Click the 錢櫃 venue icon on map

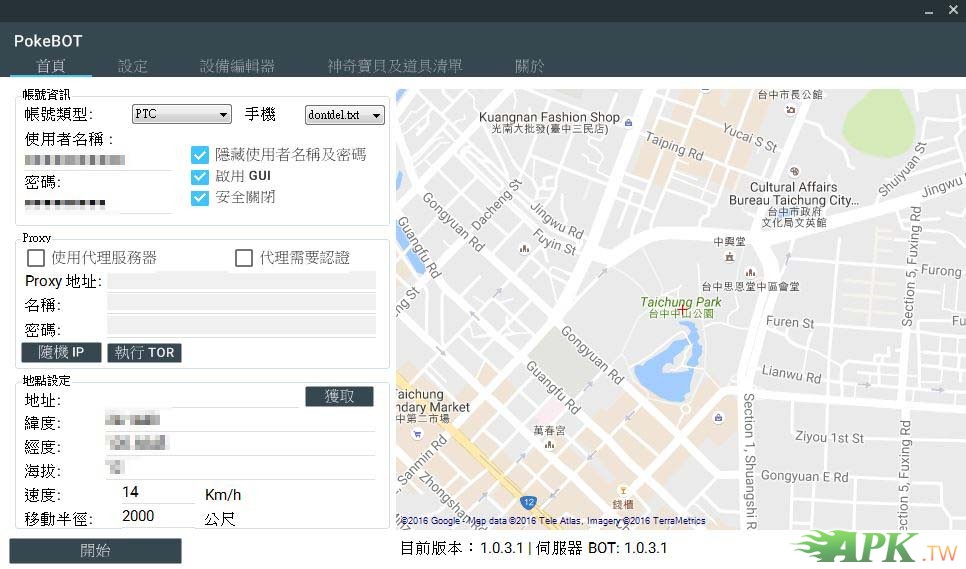click(623, 491)
